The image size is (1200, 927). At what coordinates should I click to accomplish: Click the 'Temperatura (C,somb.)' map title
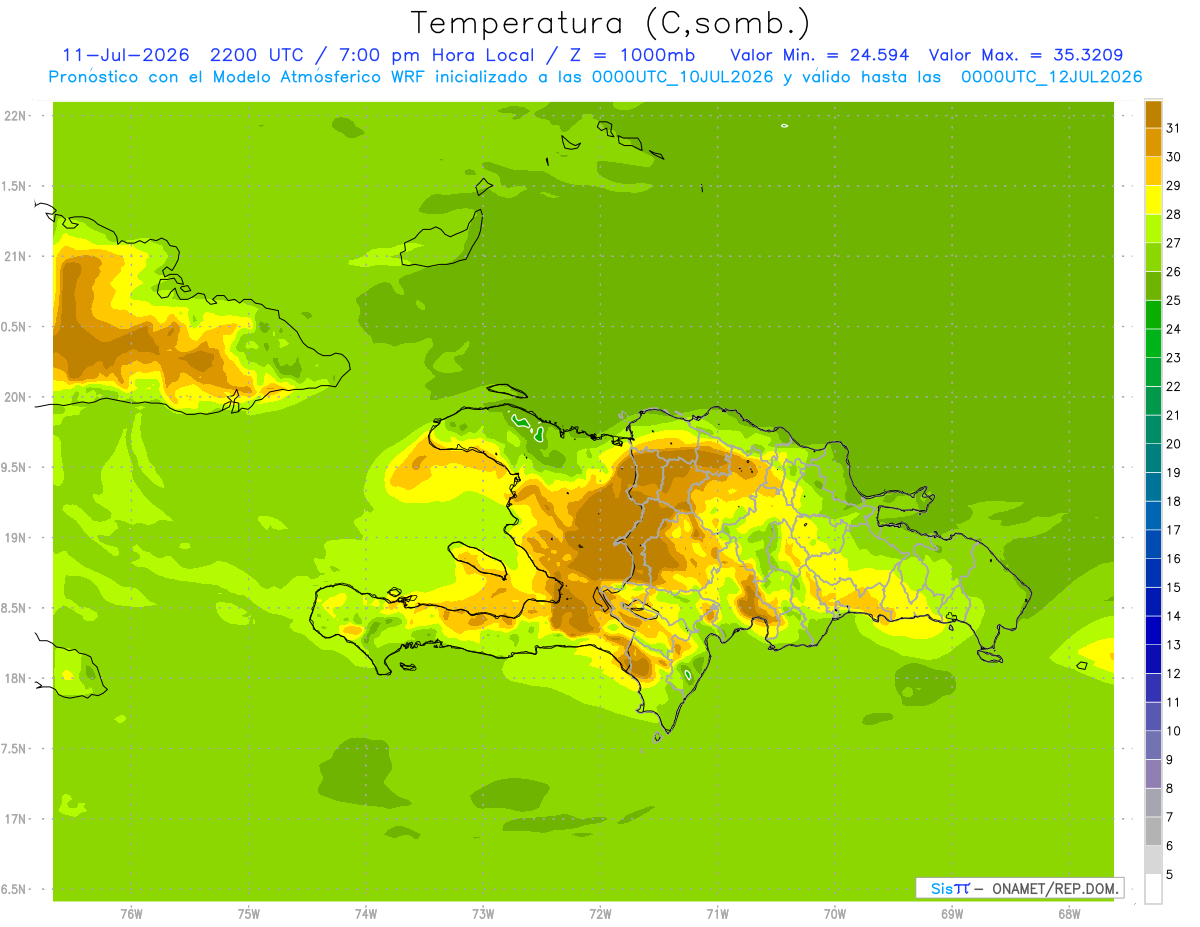(610, 23)
